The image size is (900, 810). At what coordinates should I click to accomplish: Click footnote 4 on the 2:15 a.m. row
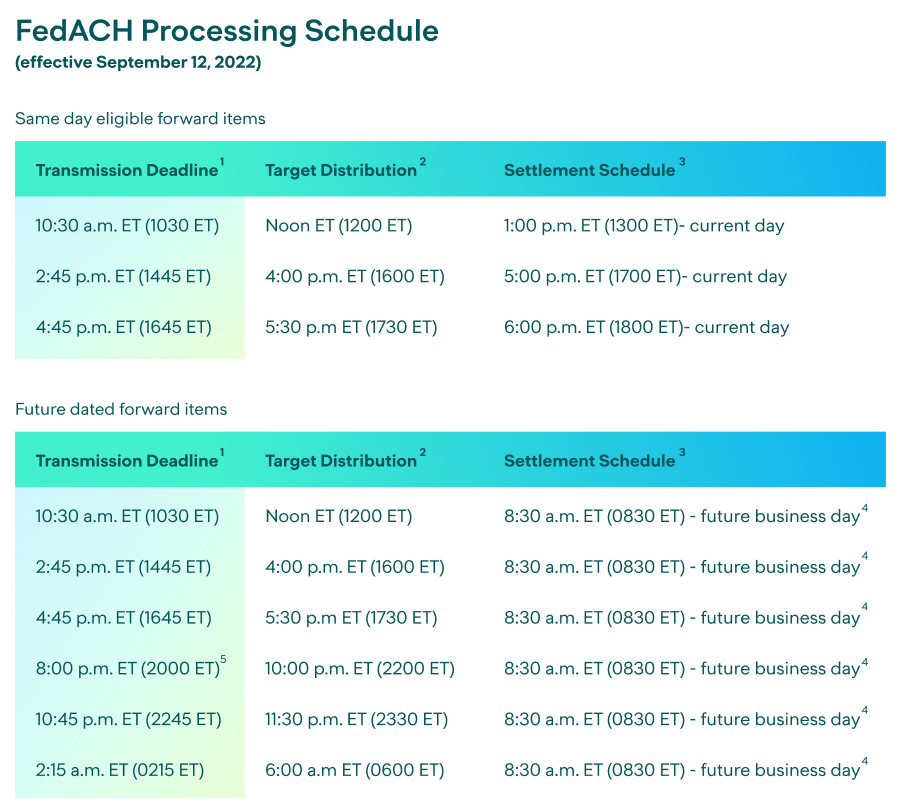click(x=864, y=762)
